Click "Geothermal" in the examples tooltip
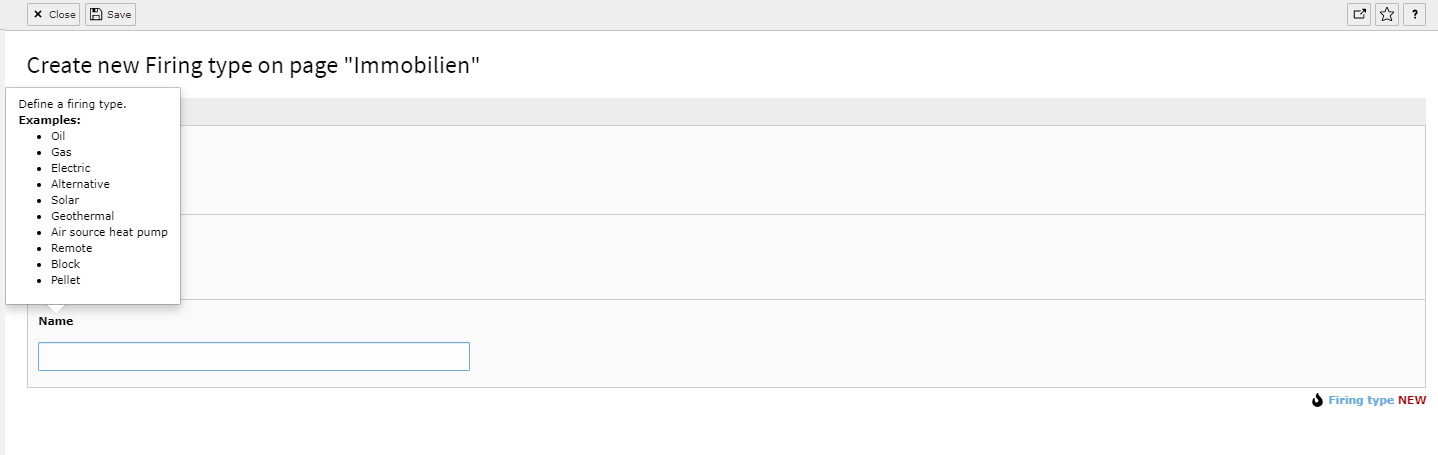Screen dimensions: 1438x455 click(83, 216)
